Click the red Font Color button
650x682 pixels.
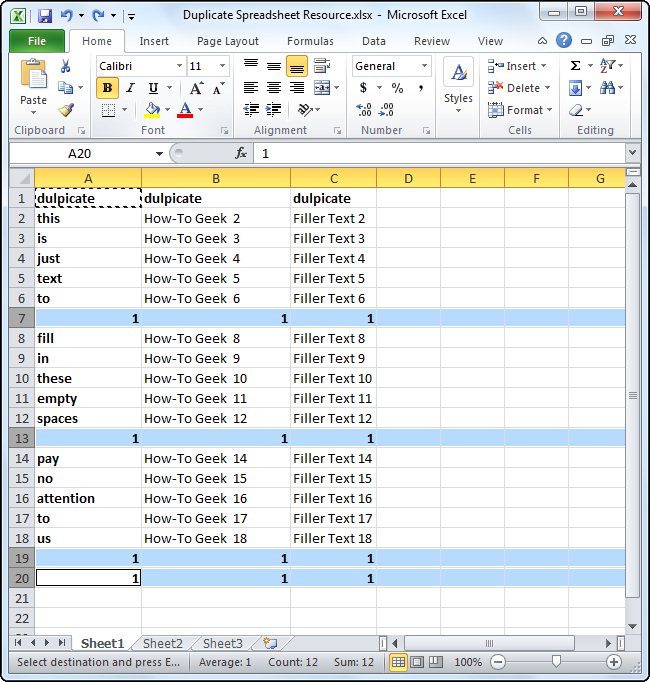[185, 110]
